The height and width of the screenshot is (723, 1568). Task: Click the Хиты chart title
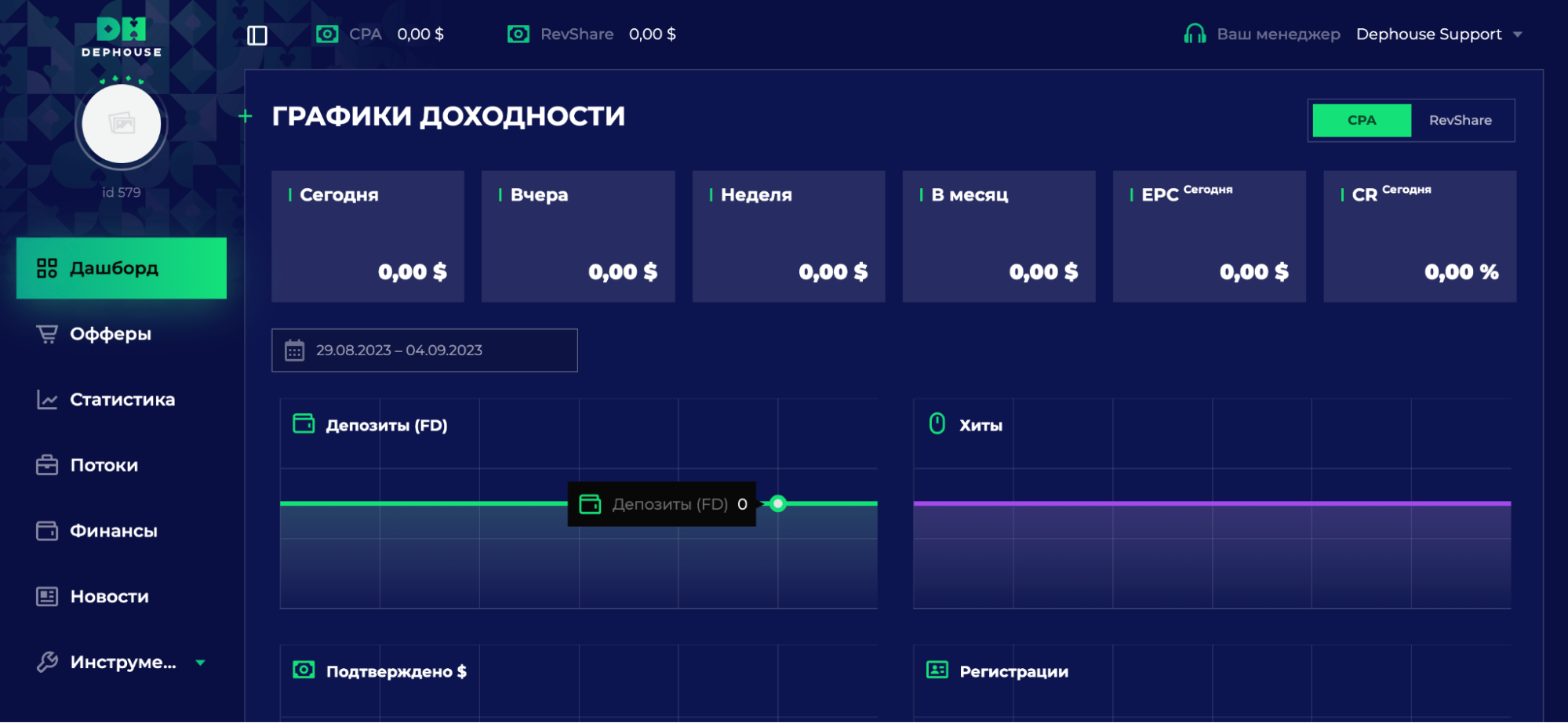(980, 426)
